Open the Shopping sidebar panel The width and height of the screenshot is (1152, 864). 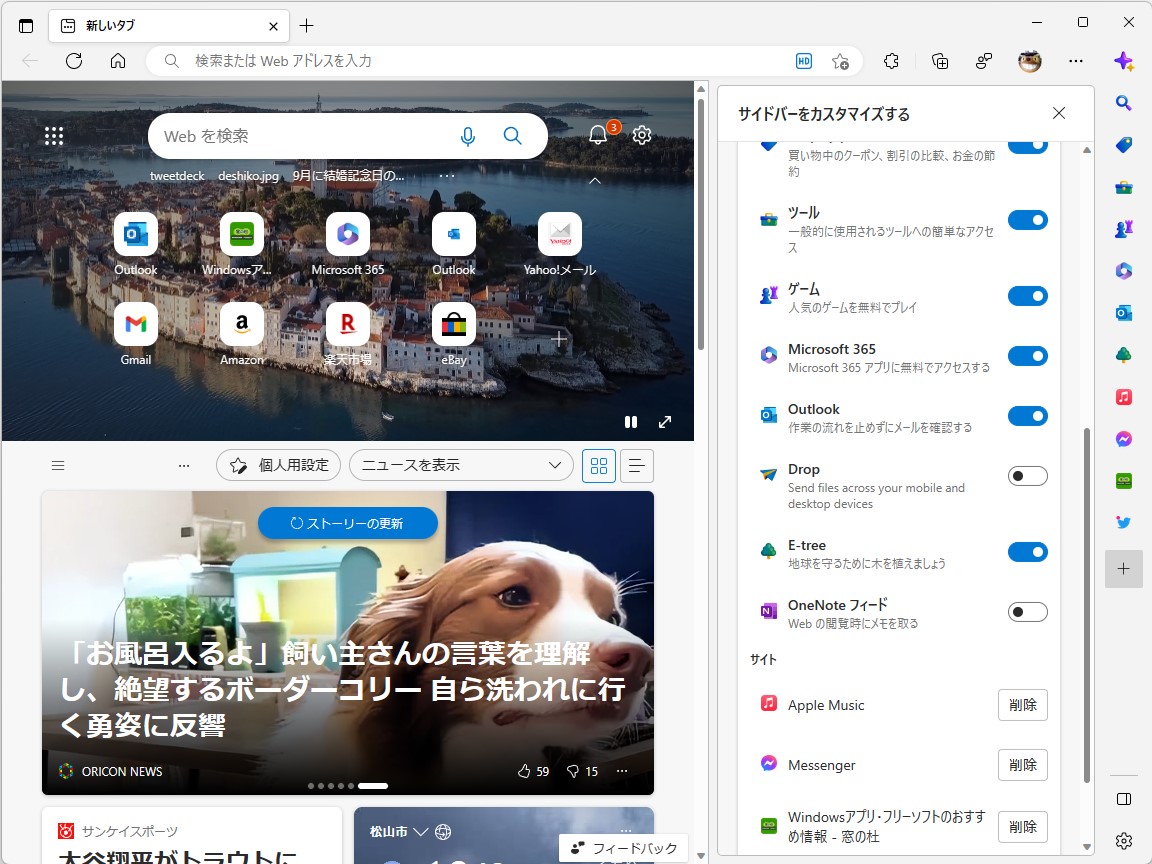(x=1123, y=144)
